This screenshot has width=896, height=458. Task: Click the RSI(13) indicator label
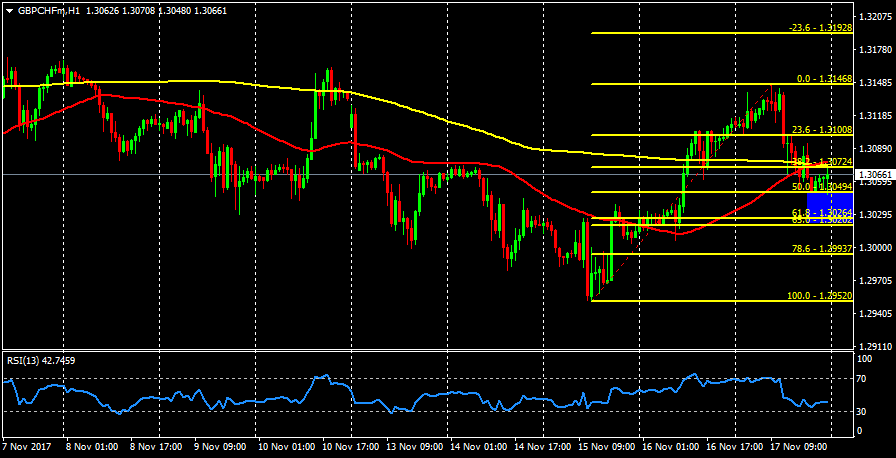[40, 360]
